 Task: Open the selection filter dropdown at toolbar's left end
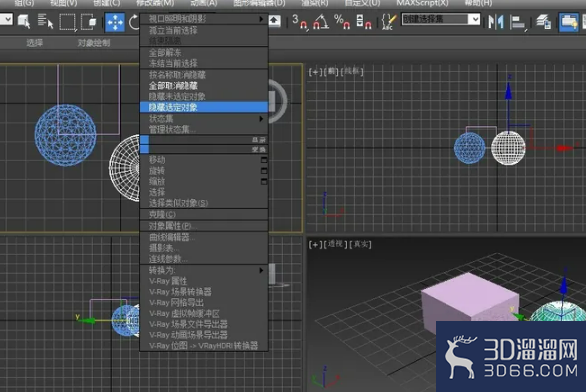pos(6,19)
